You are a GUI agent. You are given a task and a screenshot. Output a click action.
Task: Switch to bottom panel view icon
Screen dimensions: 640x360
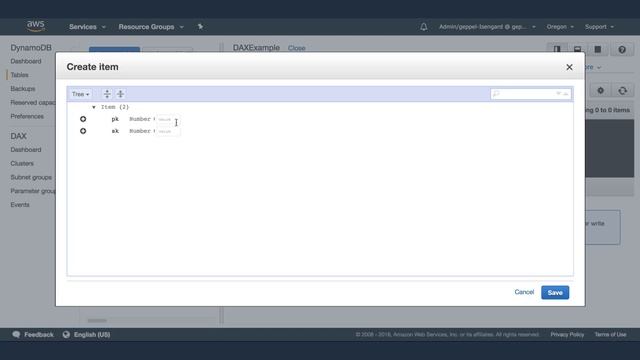point(577,49)
